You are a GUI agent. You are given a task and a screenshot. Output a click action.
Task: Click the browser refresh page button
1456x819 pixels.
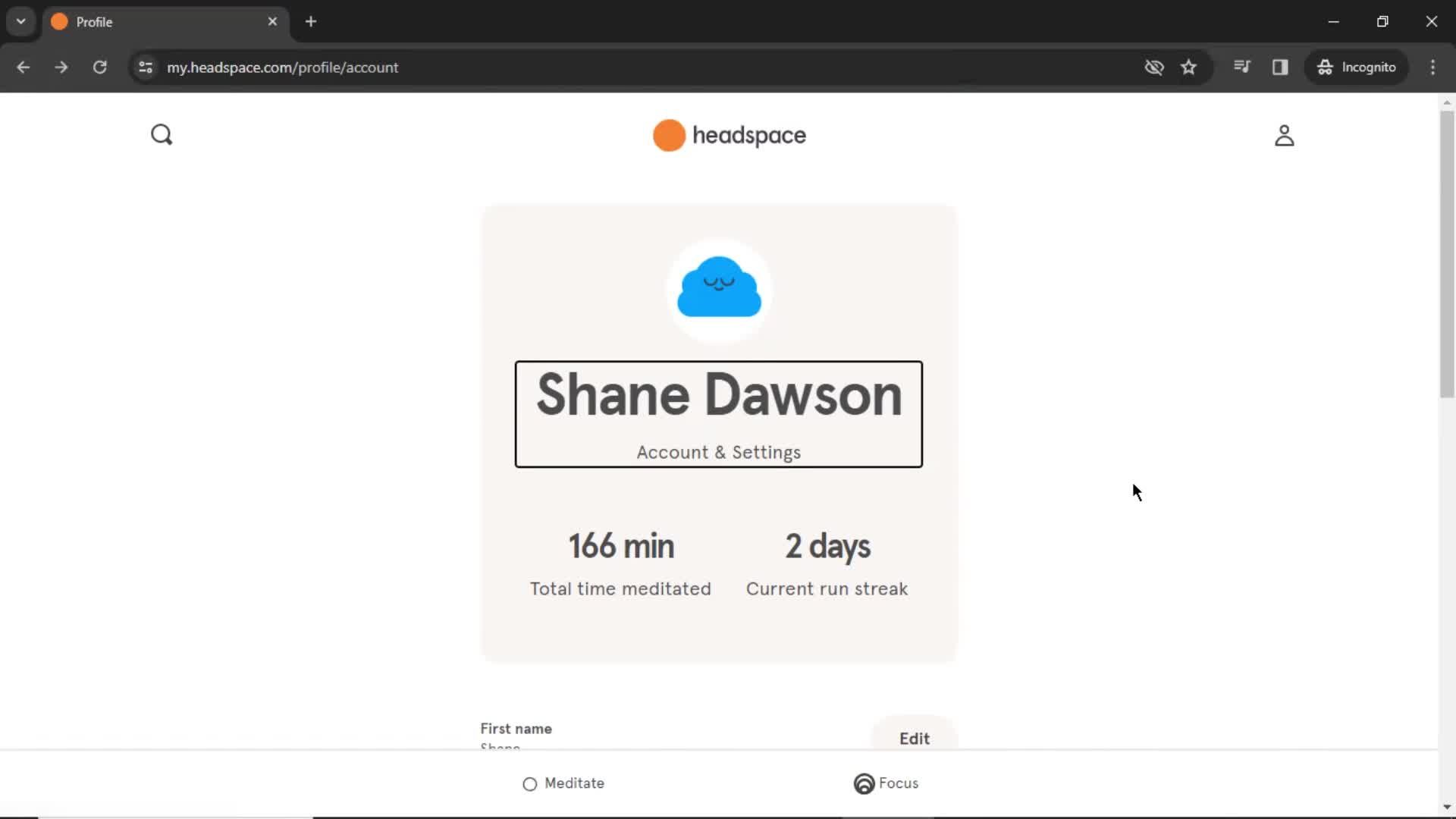pos(99,67)
